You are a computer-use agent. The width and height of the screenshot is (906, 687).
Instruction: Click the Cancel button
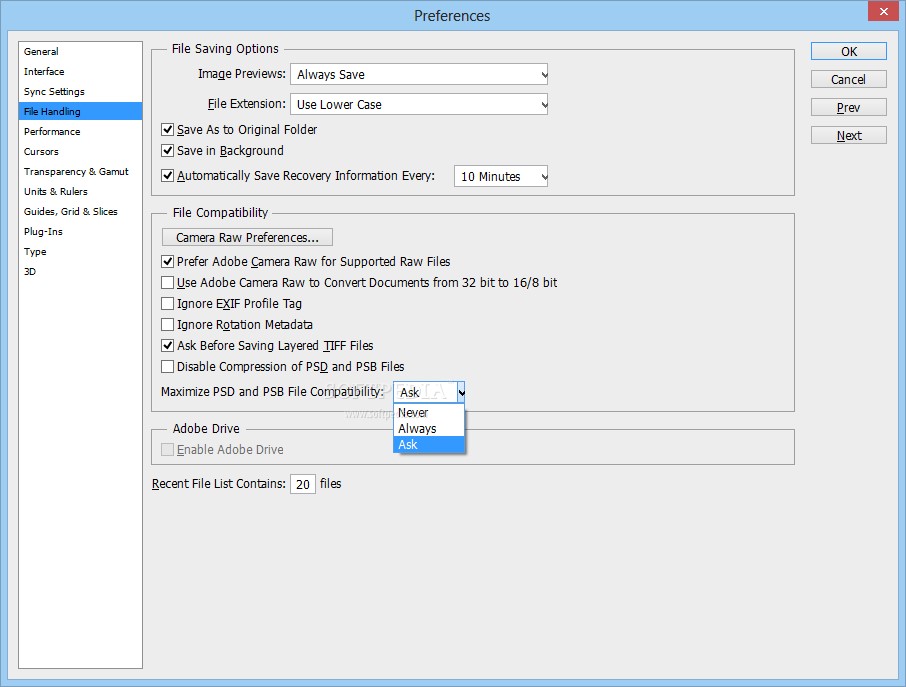pos(849,79)
